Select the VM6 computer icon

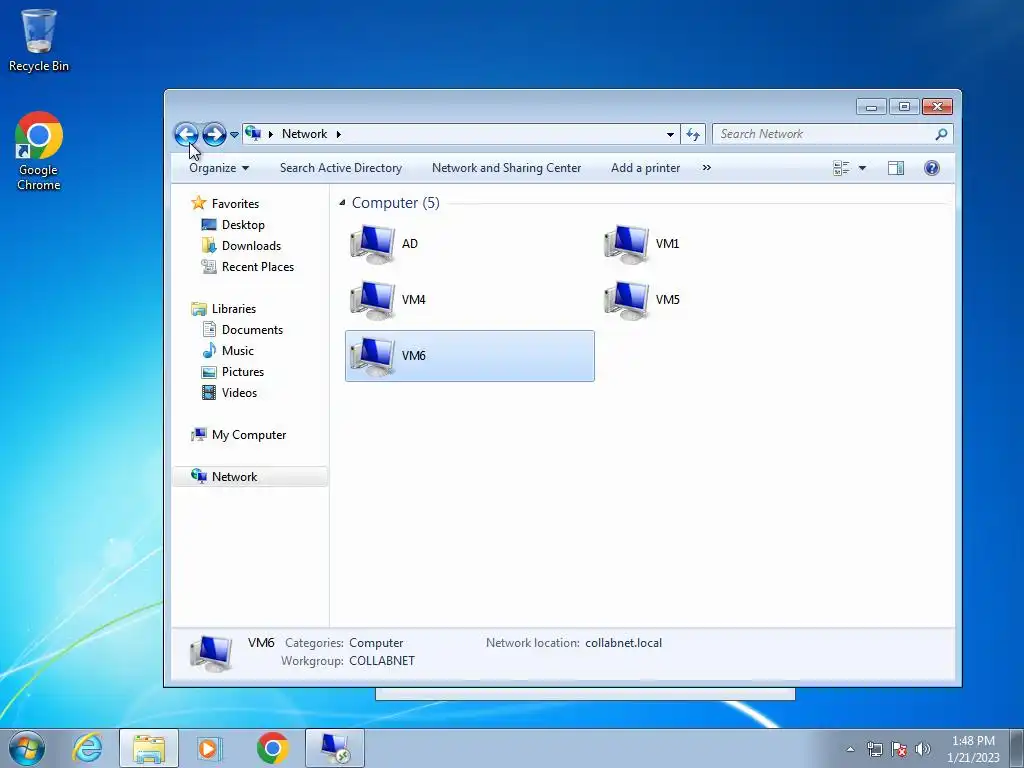click(372, 356)
